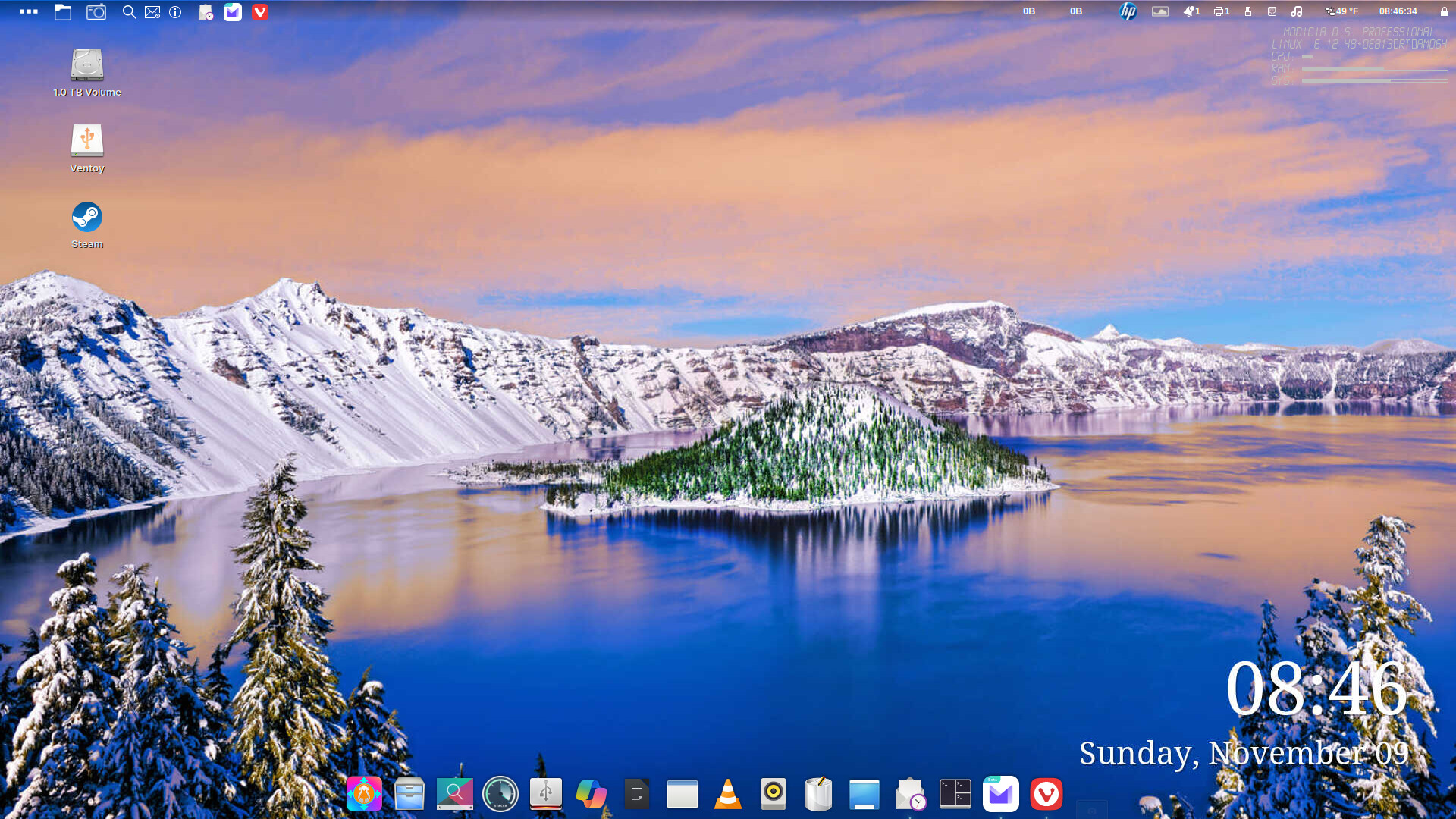Open the file cabinet manager in the dock
This screenshot has width=1456, height=819.
coord(409,794)
